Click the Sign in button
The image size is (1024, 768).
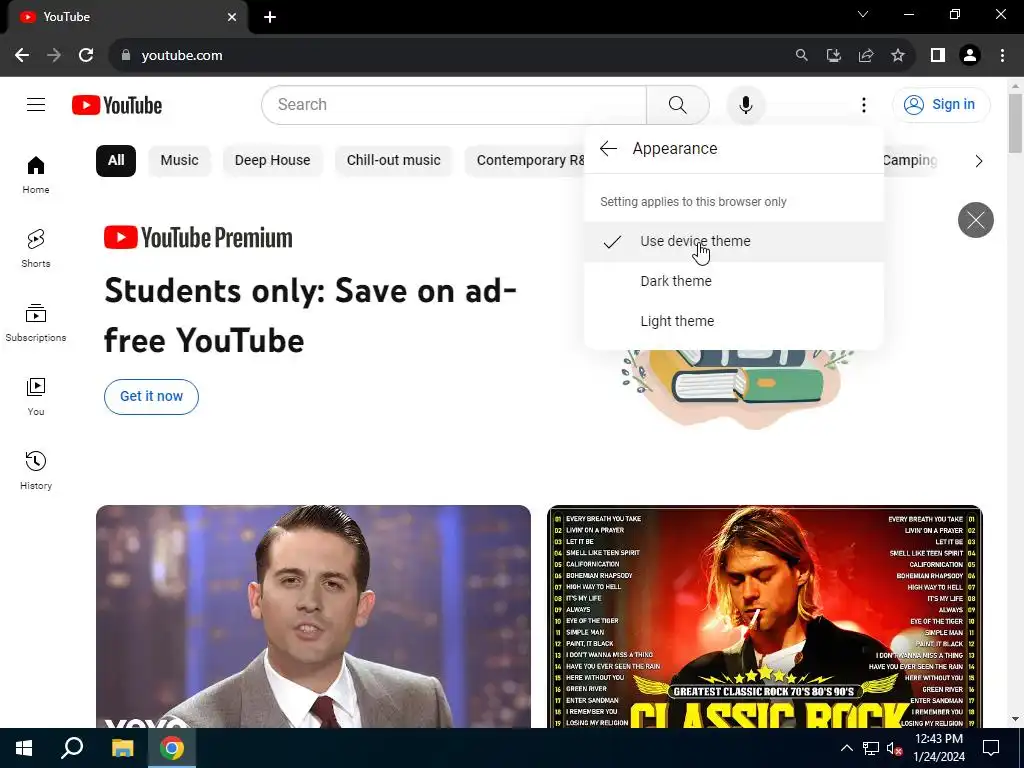pos(941,104)
